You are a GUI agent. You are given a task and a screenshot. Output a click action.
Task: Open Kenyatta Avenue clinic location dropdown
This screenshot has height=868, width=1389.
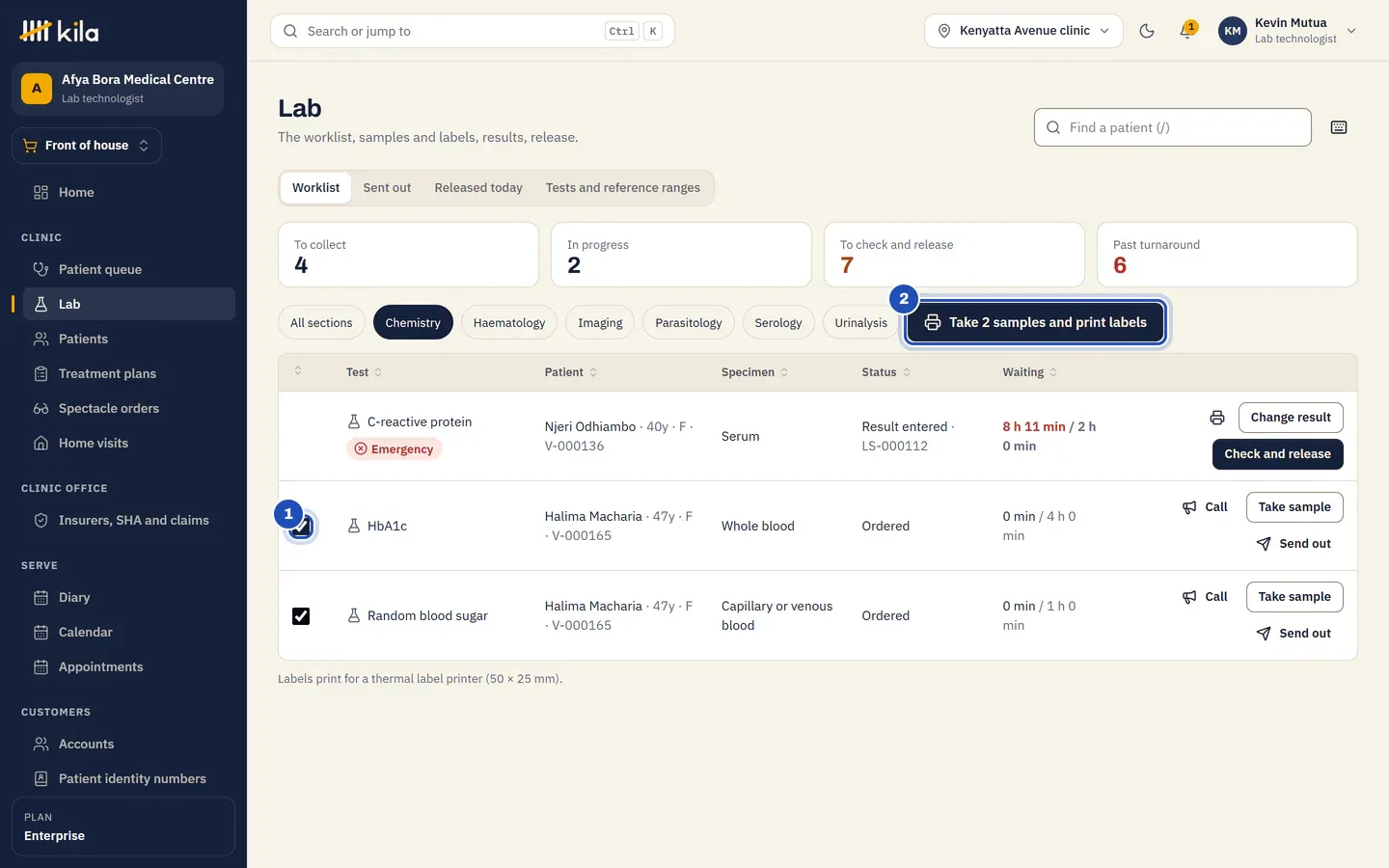point(1023,31)
